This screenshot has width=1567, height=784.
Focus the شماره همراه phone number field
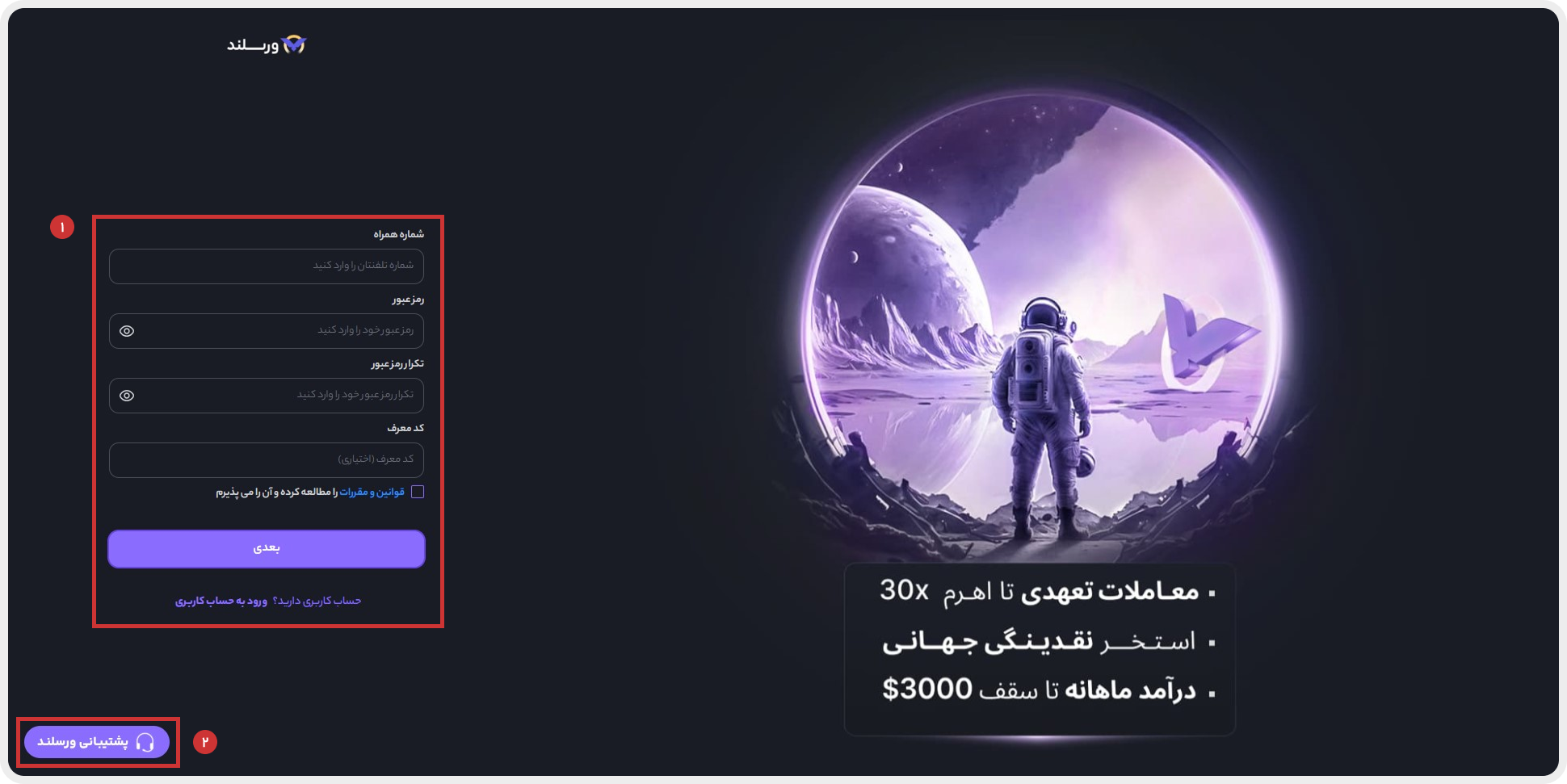267,266
